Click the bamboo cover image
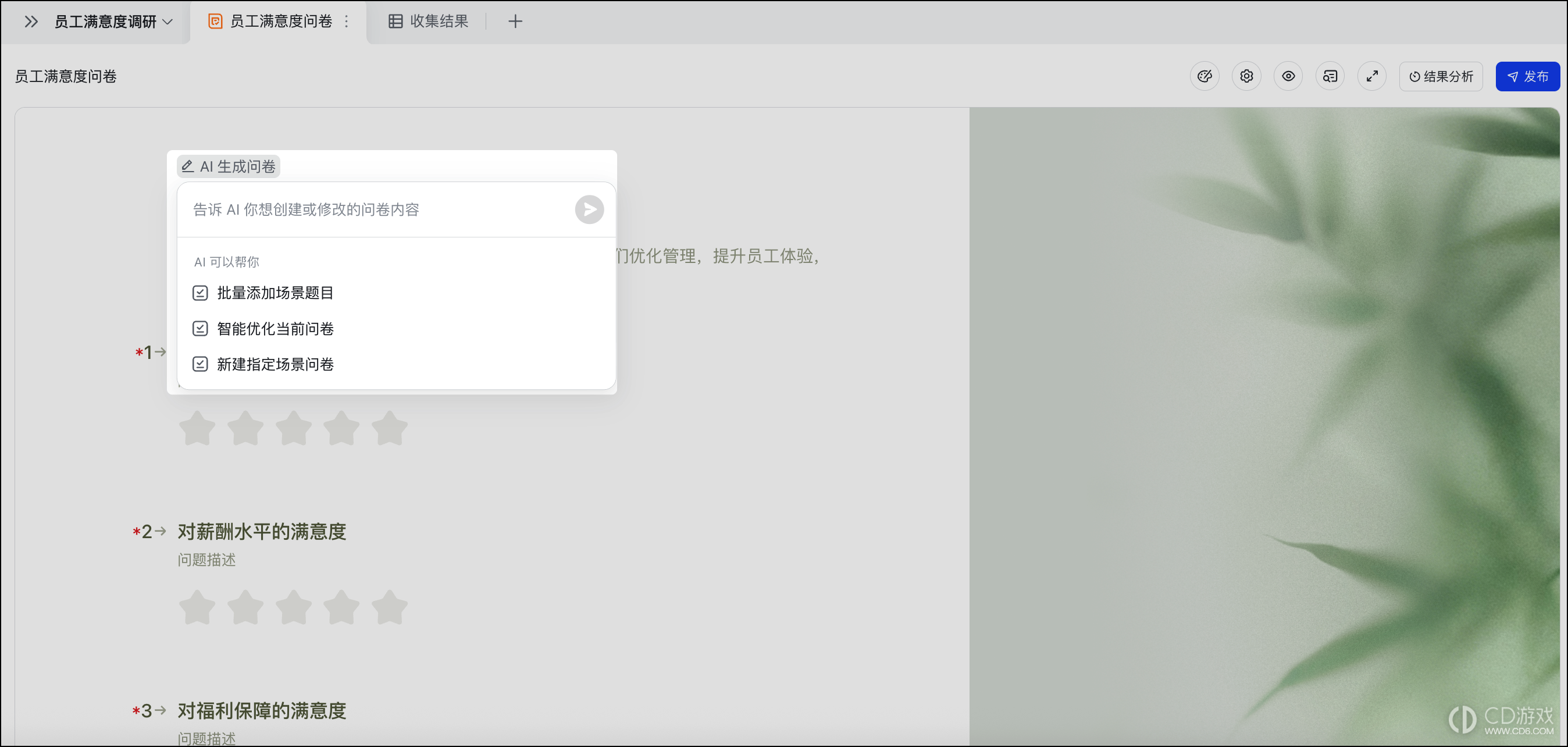 click(x=1264, y=426)
